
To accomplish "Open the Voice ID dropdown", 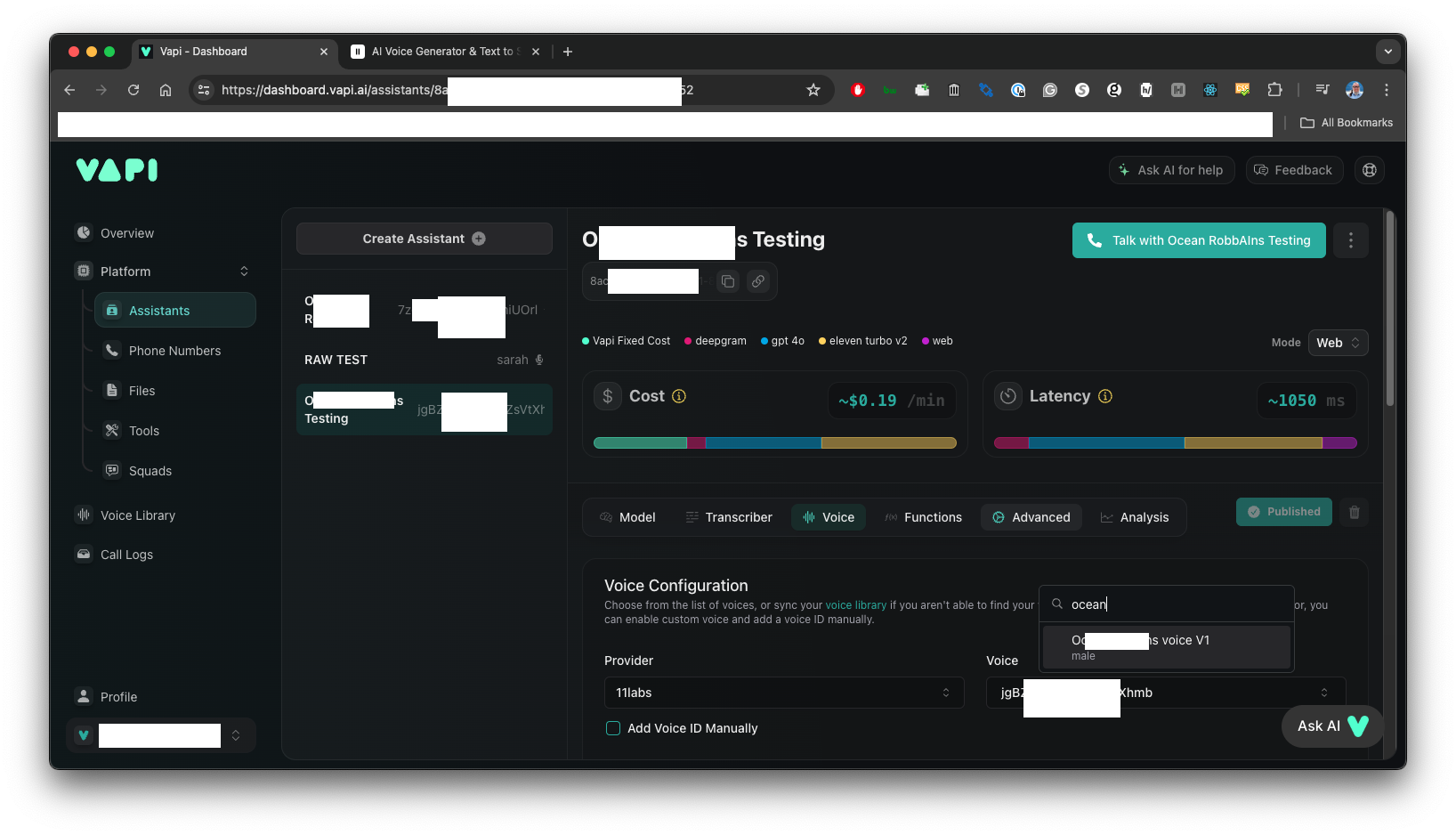I will (x=1166, y=693).
